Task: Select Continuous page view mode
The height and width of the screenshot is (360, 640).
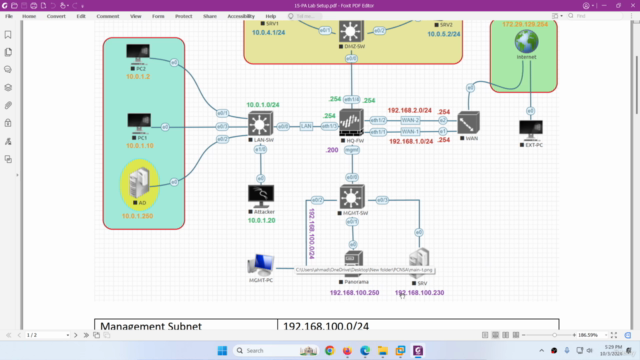Action: click(x=495, y=335)
